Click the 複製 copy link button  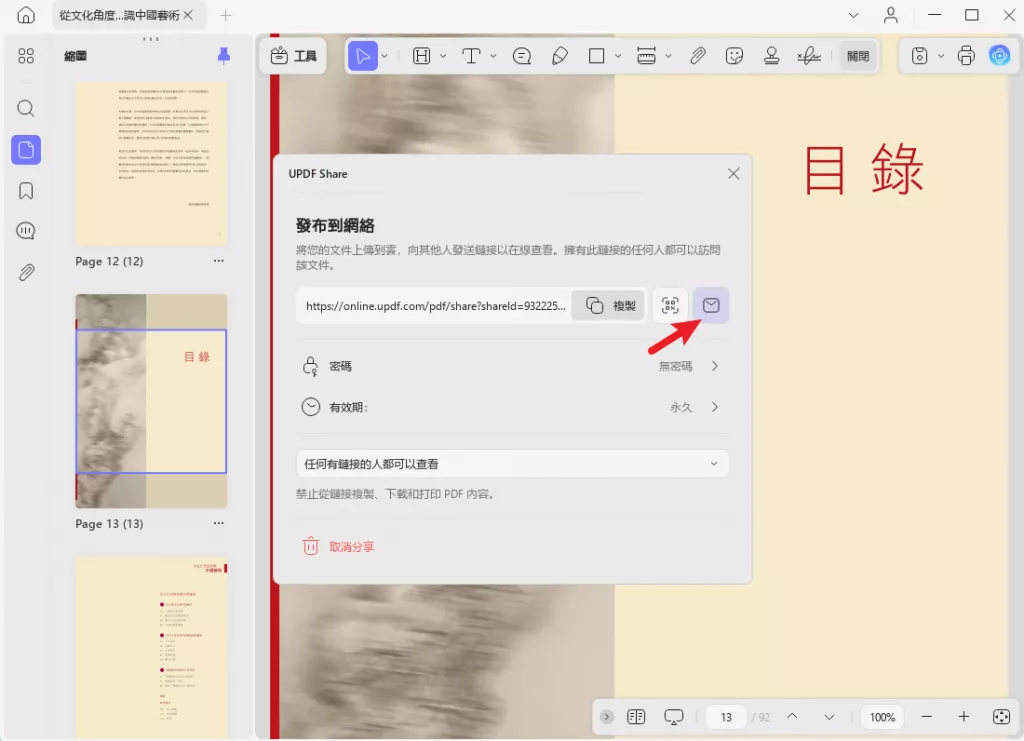coord(607,305)
